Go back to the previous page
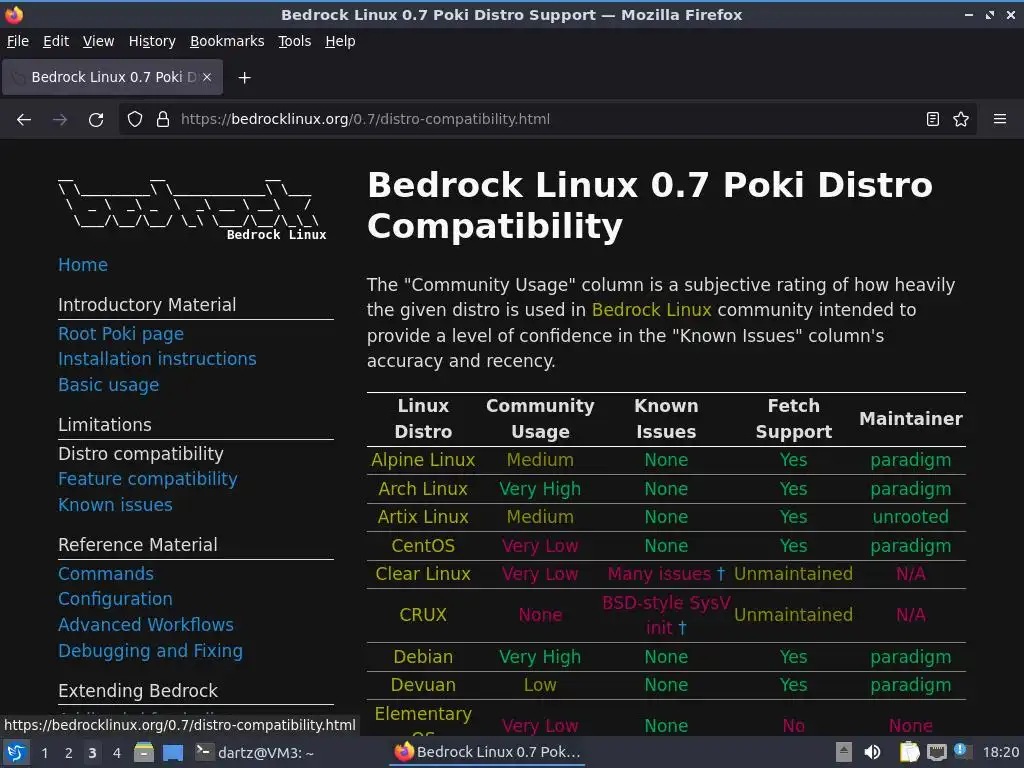The image size is (1024, 768). point(24,120)
